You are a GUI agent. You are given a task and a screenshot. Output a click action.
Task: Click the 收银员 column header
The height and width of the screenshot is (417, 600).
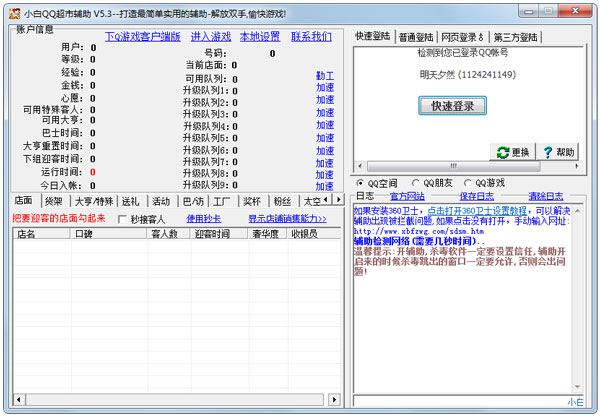(314, 234)
